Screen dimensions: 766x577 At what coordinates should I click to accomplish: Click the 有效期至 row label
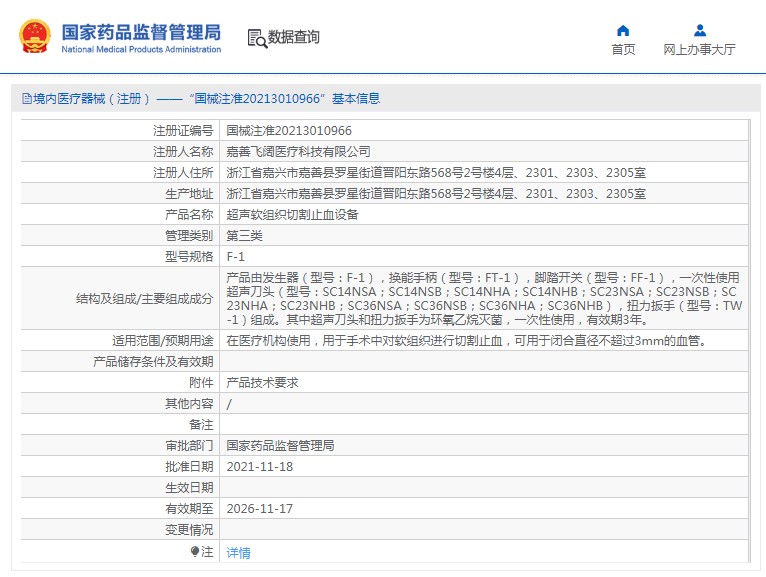[x=189, y=509]
